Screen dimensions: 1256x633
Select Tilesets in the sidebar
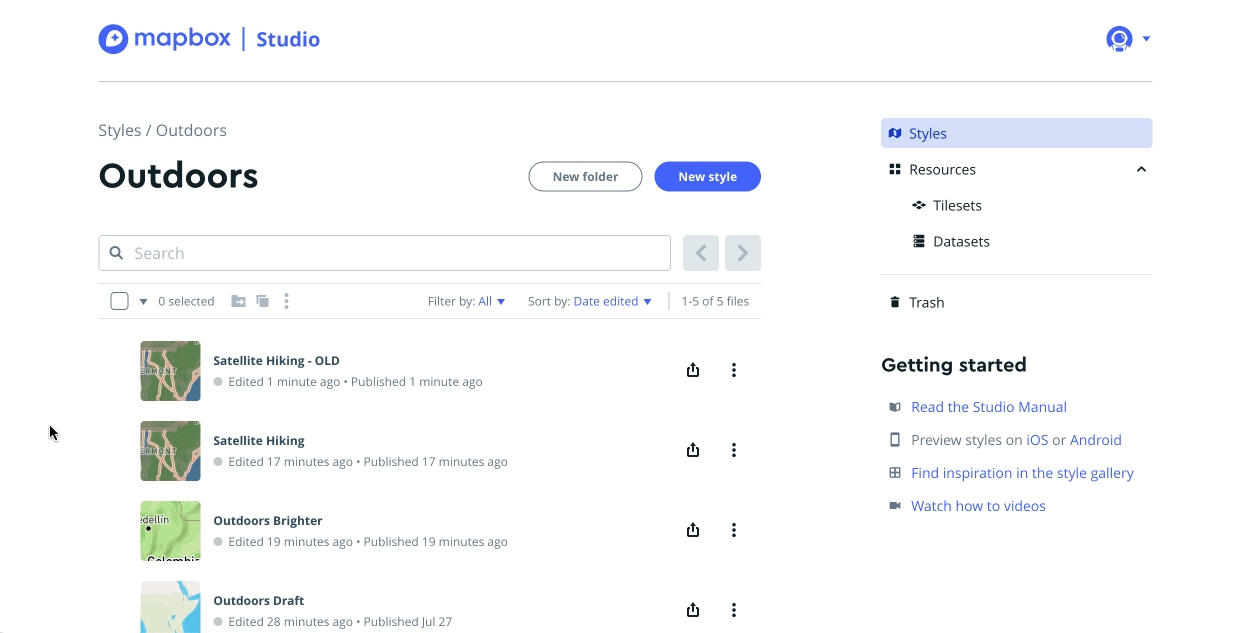[957, 206]
